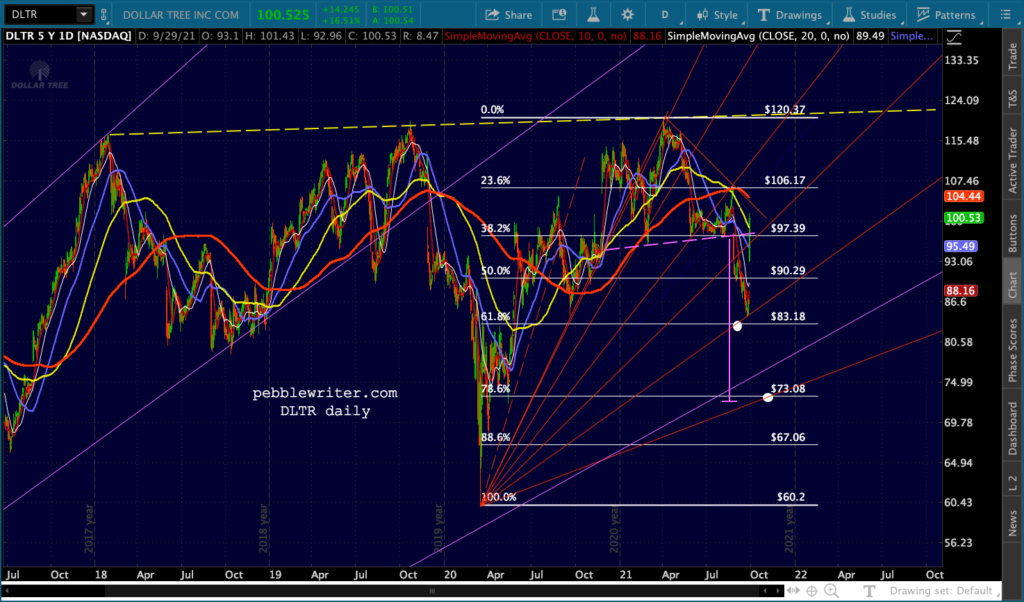Click the last price 100.525

[283, 14]
